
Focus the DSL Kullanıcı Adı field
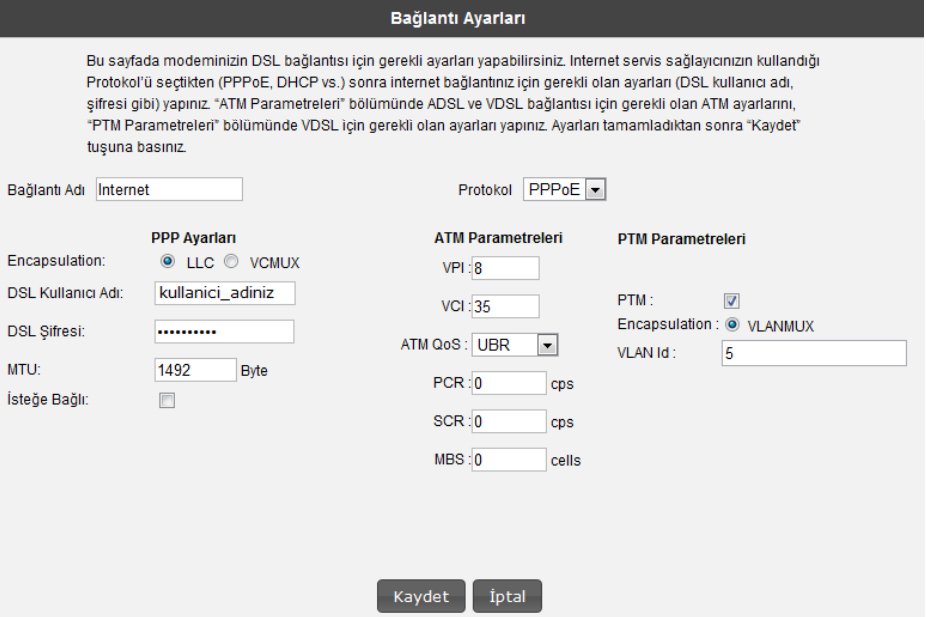[x=224, y=292]
